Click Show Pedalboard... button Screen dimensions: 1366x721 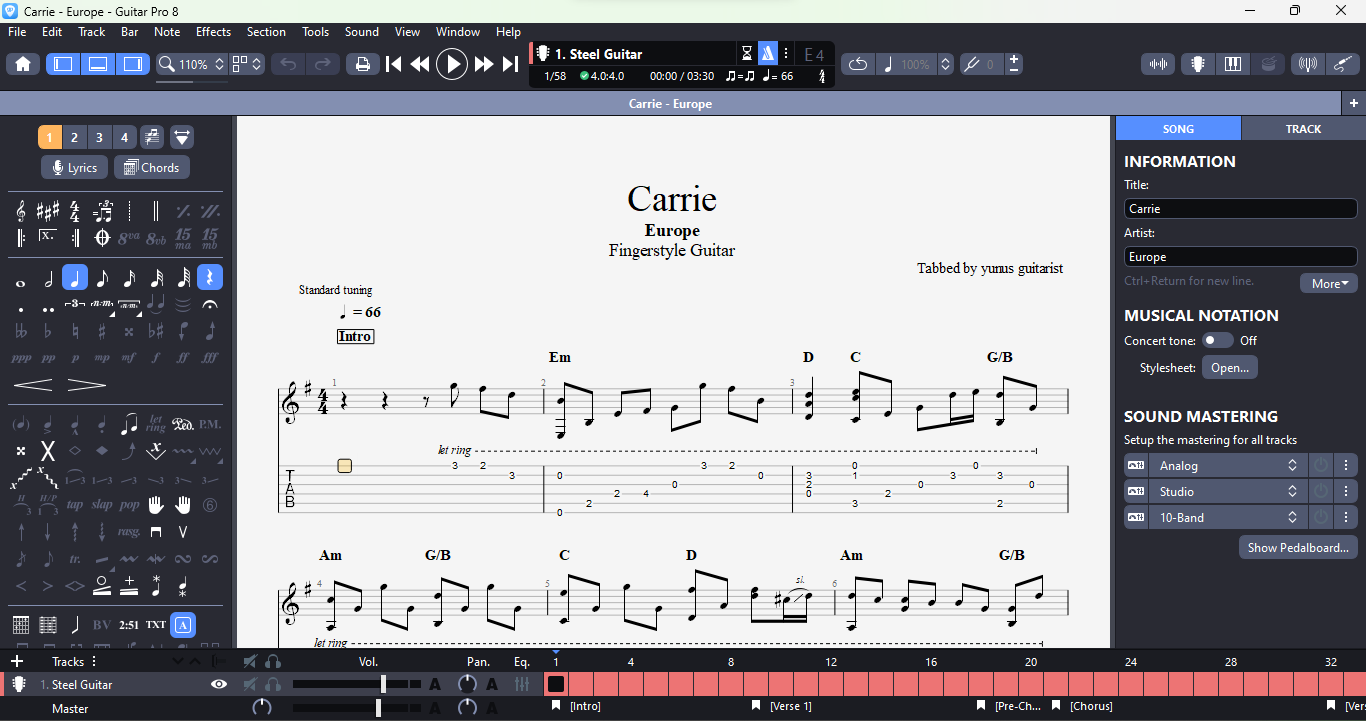click(x=1298, y=548)
